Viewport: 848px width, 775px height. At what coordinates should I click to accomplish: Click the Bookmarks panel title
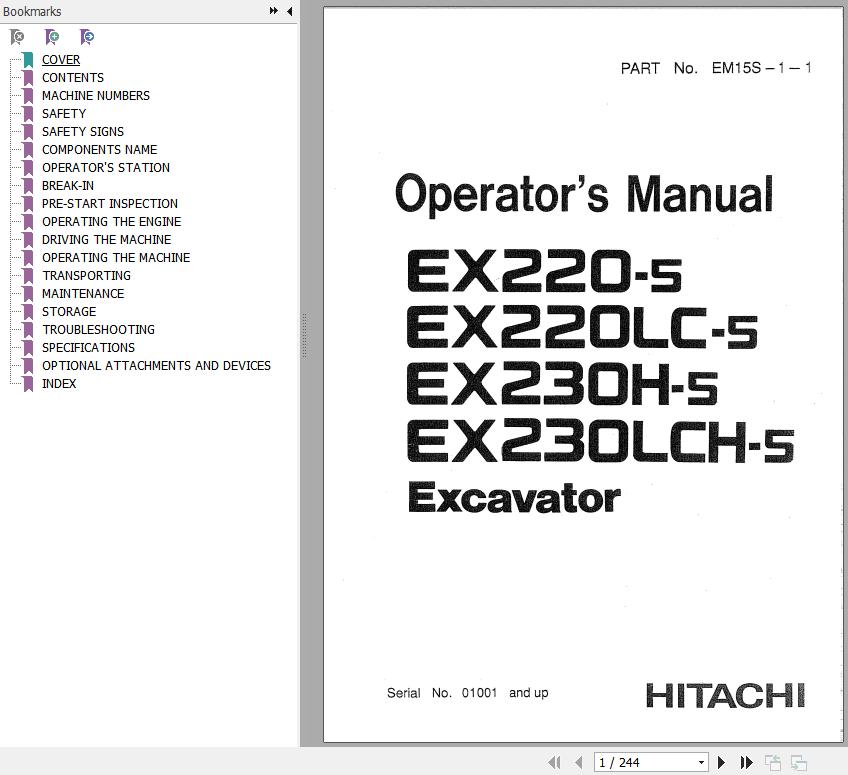click(x=32, y=11)
